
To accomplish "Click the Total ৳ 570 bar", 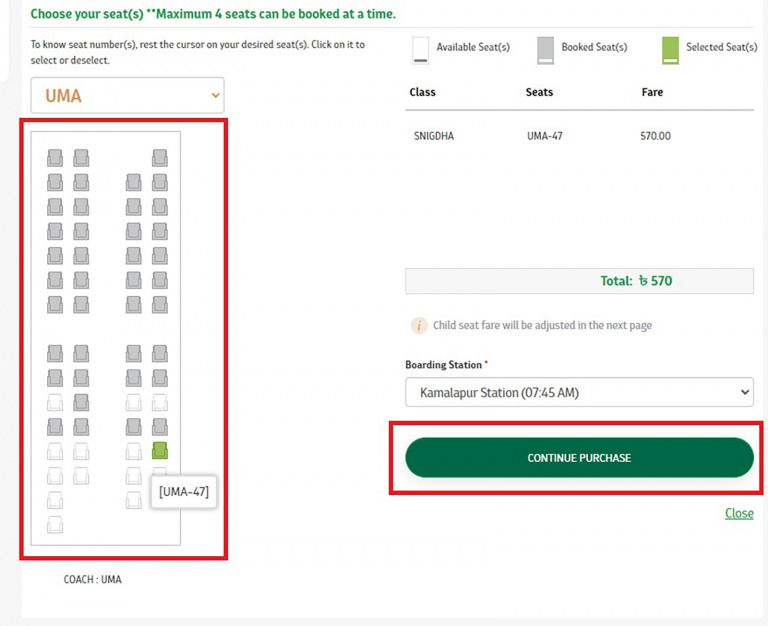I will pyautogui.click(x=579, y=281).
